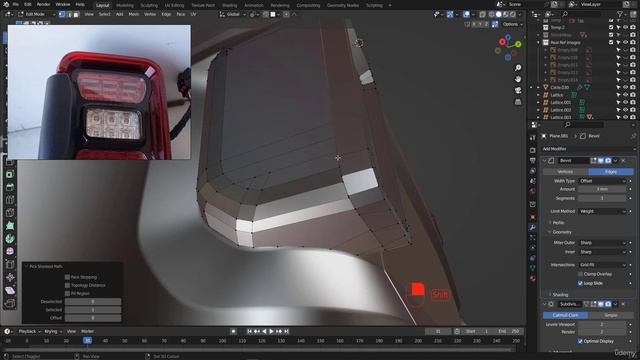The width and height of the screenshot is (640, 360).
Task: Switch to the Shading workspace tab
Action: tap(229, 5)
